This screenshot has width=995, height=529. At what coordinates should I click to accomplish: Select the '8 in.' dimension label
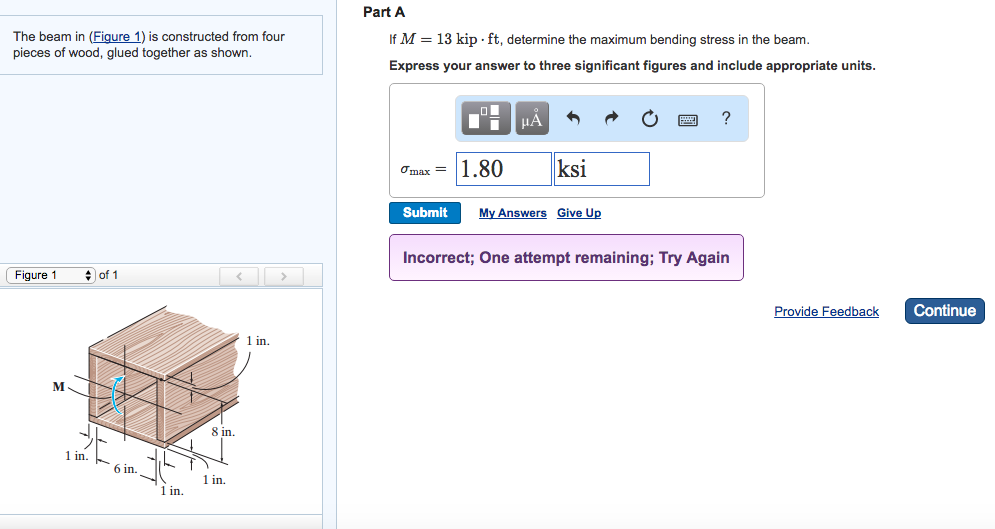click(x=223, y=432)
